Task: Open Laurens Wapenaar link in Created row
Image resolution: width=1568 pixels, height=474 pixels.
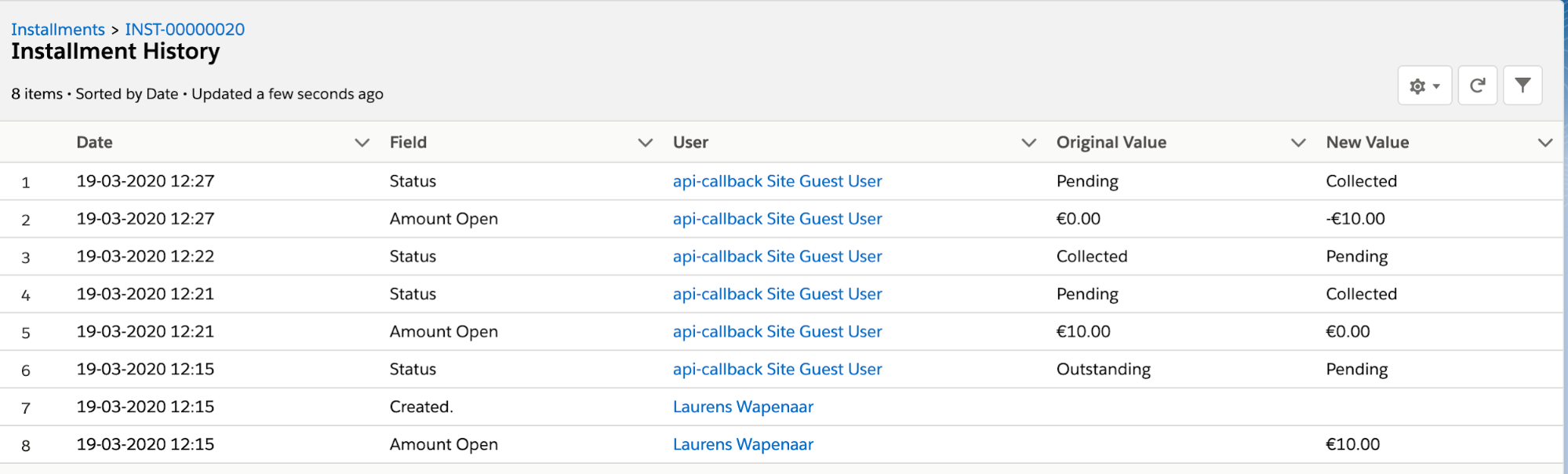Action: pos(743,407)
